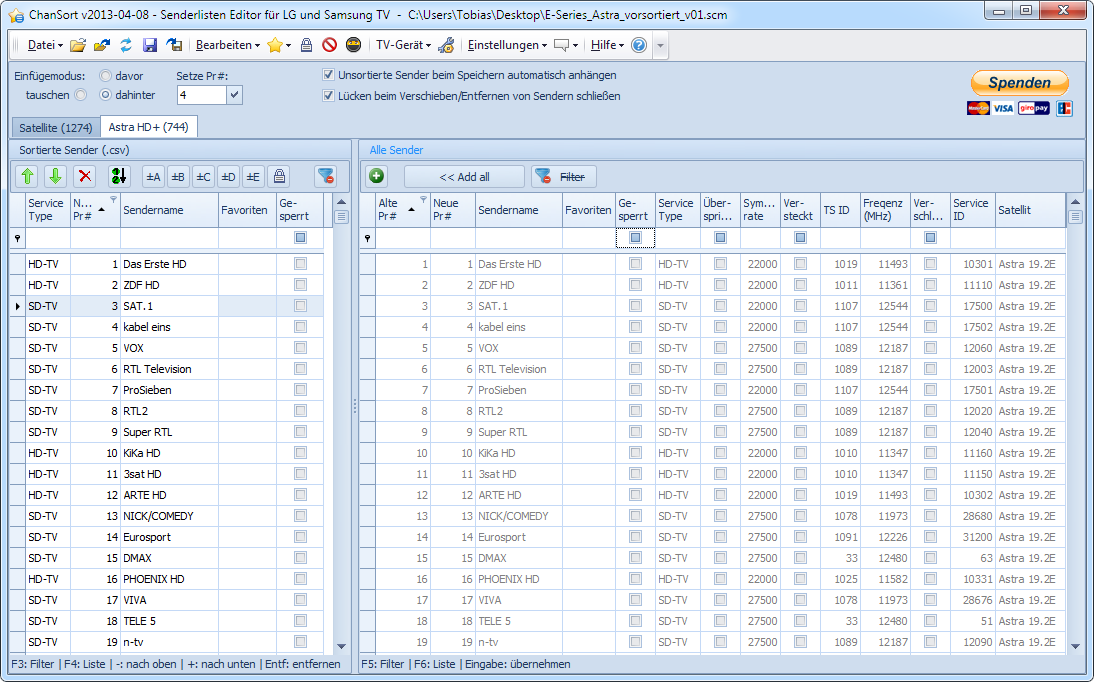Save the channel list with the floppy icon
This screenshot has height=682, width=1094.
click(x=149, y=45)
